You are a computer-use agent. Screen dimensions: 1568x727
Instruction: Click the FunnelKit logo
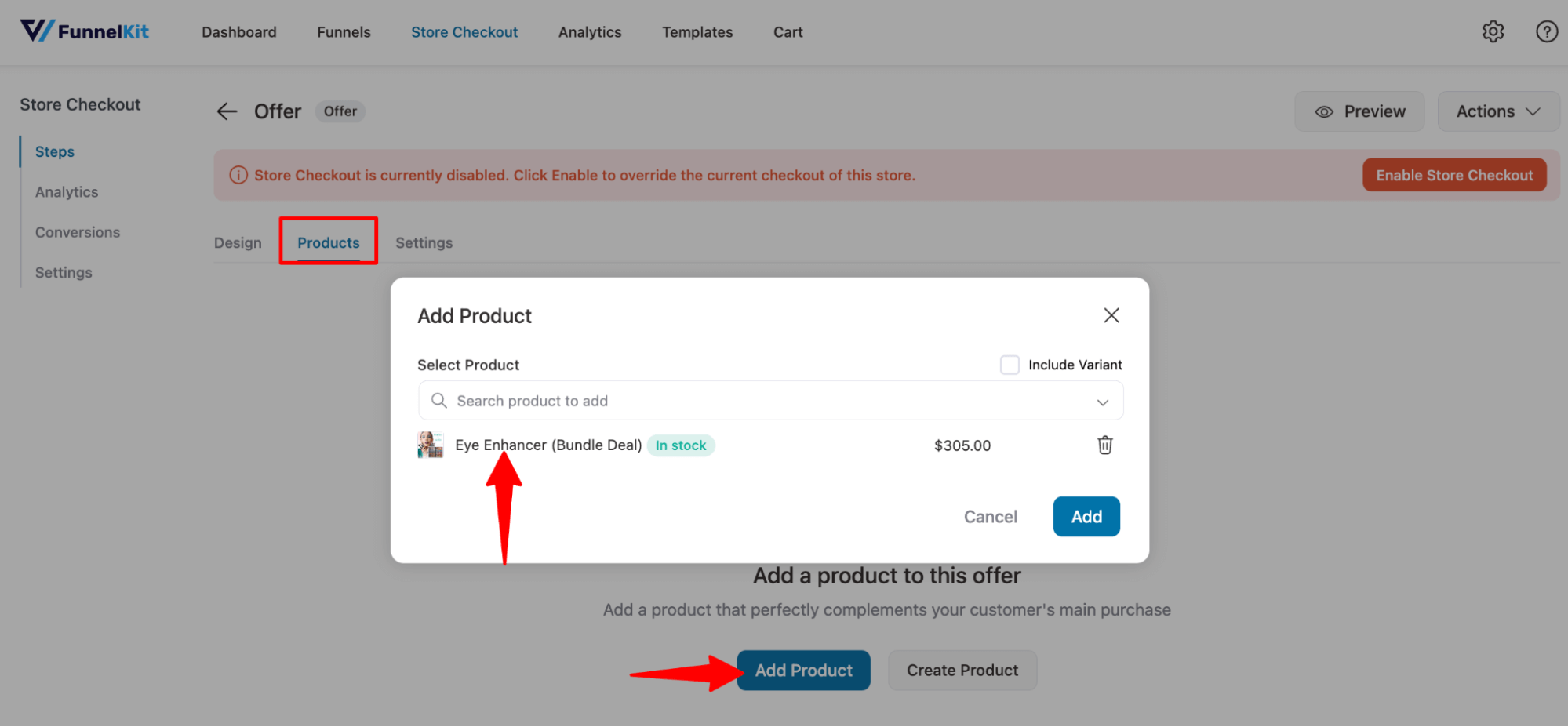click(x=85, y=31)
